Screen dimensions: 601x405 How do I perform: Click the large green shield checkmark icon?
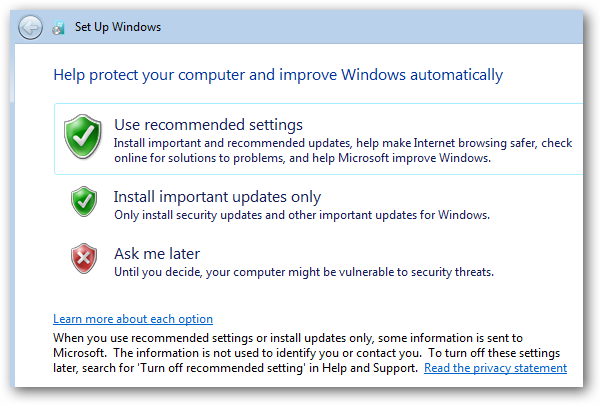click(x=83, y=136)
